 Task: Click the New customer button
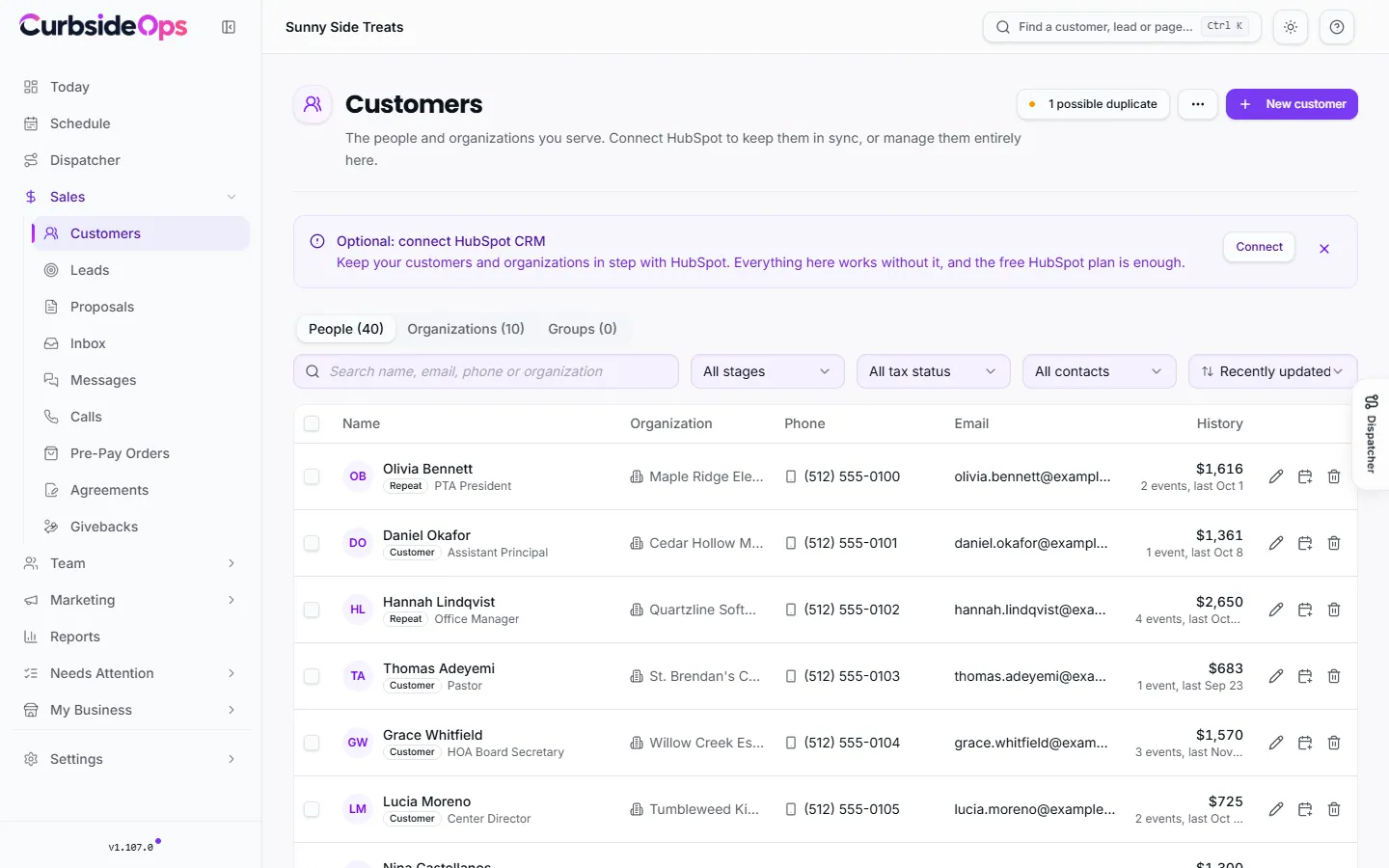tap(1292, 104)
